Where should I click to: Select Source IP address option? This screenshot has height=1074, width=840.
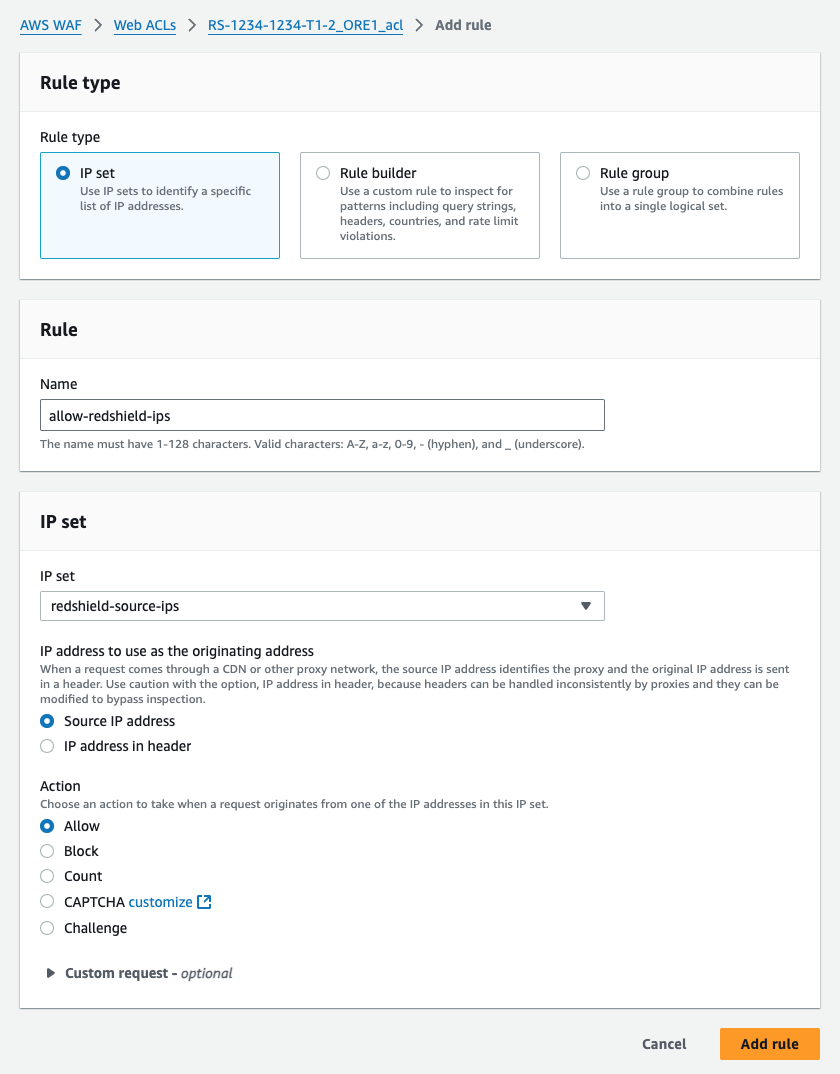(x=47, y=721)
